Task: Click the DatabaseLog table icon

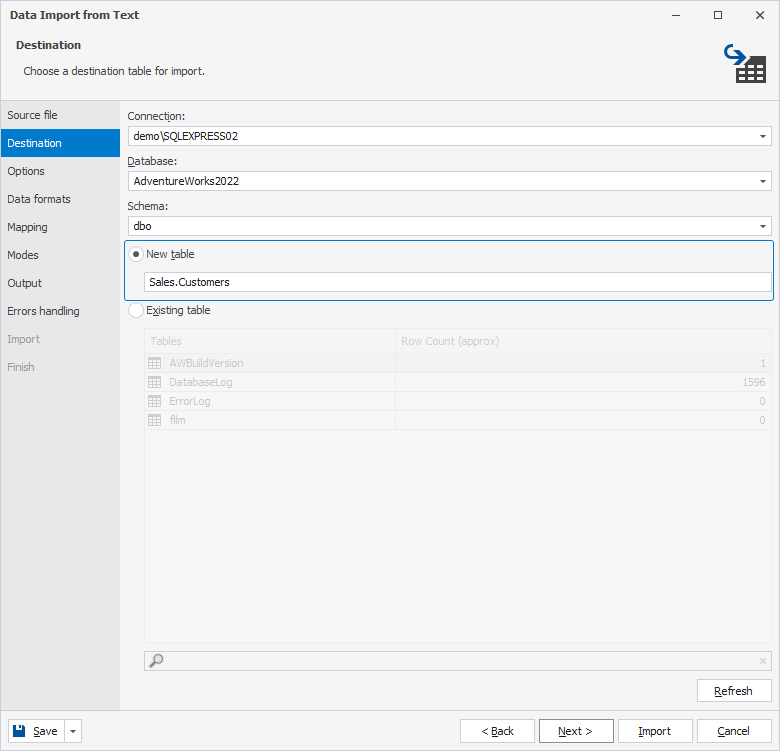Action: (x=154, y=382)
